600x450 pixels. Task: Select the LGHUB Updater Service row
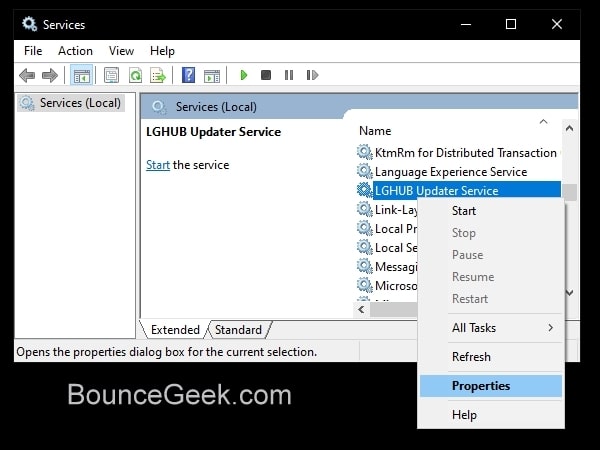pyautogui.click(x=467, y=191)
